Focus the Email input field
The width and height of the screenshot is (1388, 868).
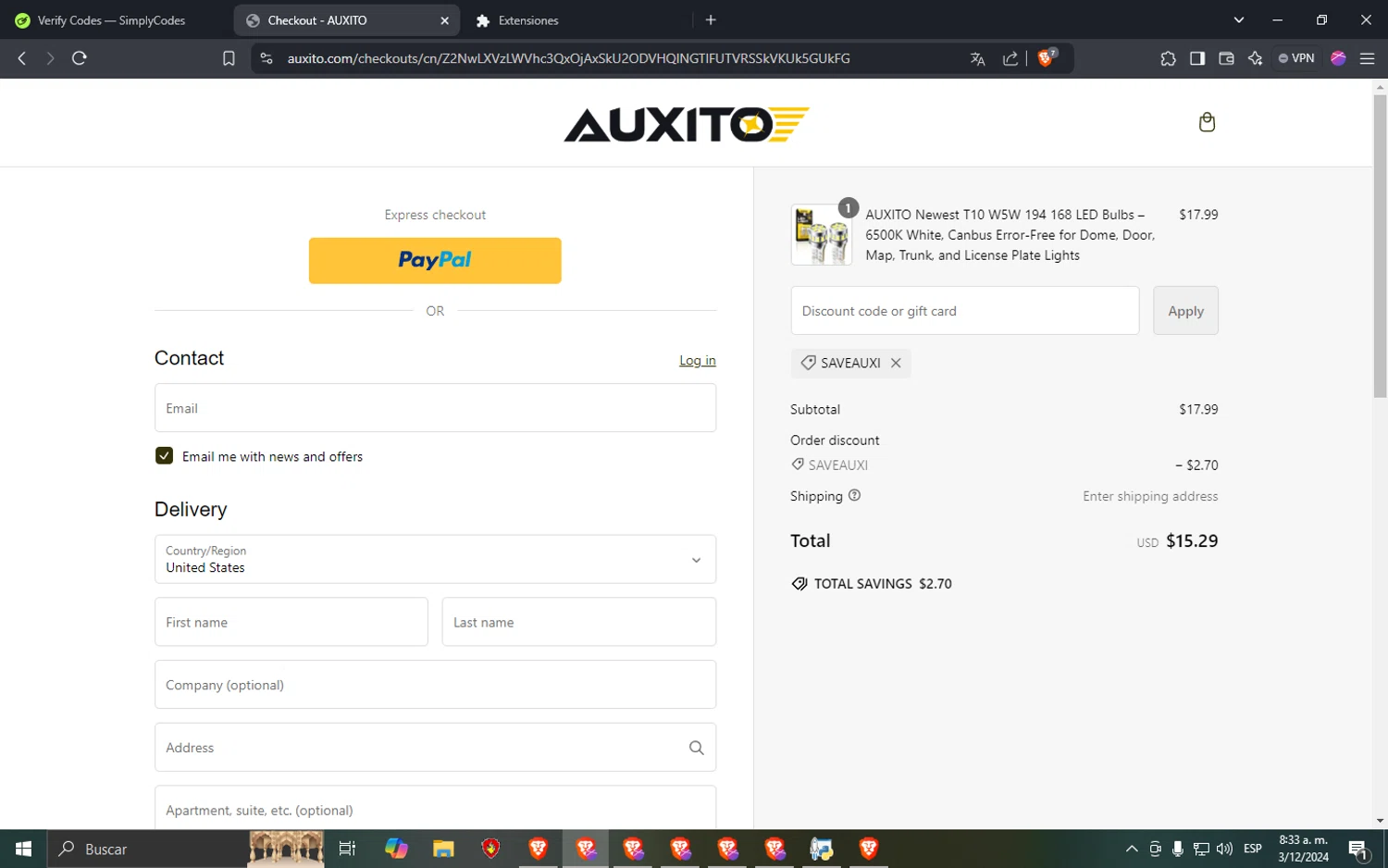click(435, 408)
